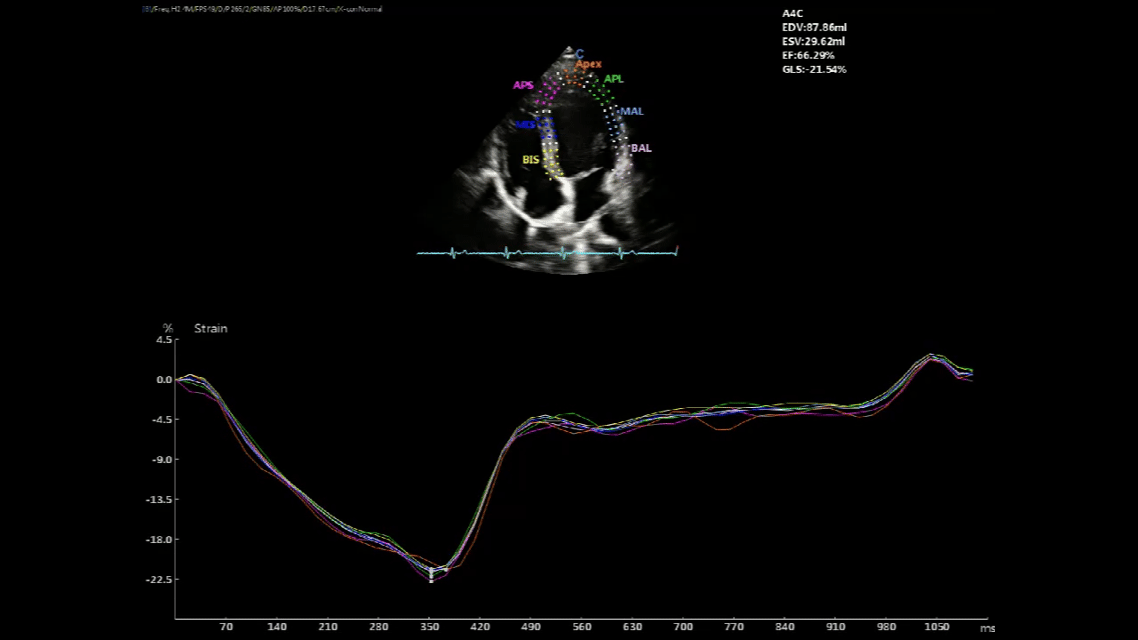
Task: Click the 350 tick on the time axis
Action: [x=430, y=627]
